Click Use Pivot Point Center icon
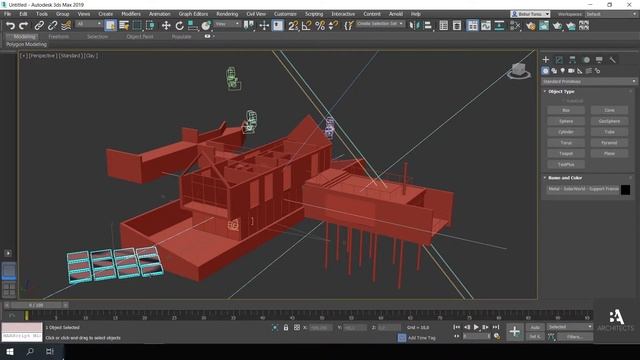Image resolution: width=640 pixels, height=360 pixels. (x=249, y=26)
